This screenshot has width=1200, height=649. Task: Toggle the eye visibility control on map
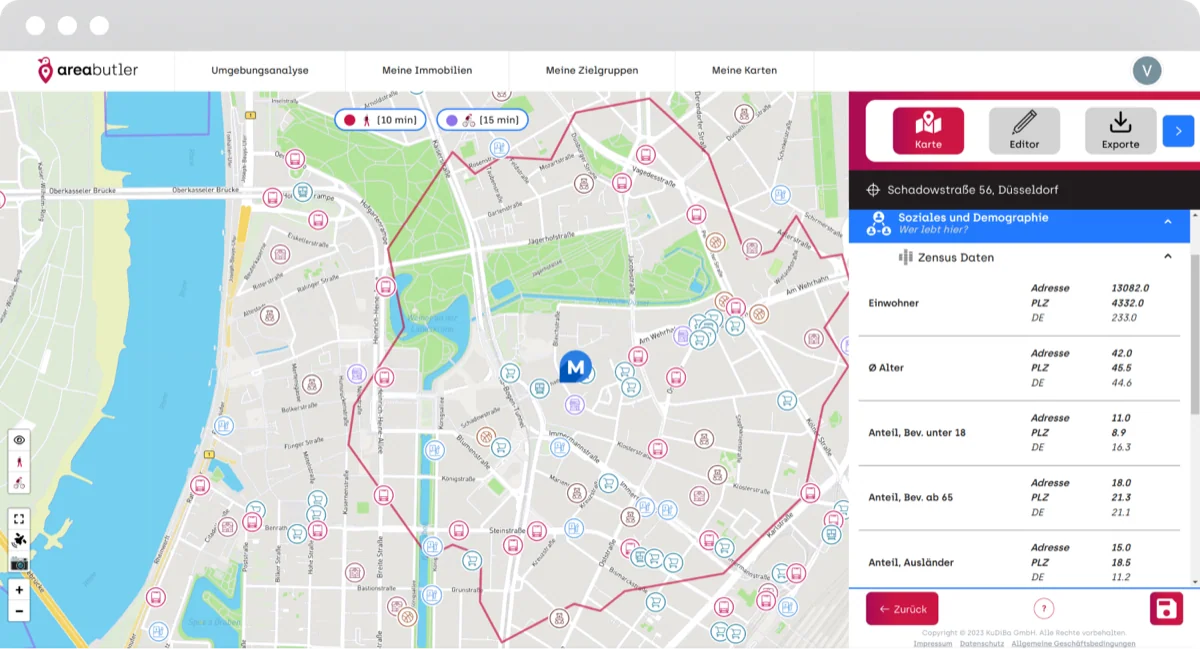point(19,440)
